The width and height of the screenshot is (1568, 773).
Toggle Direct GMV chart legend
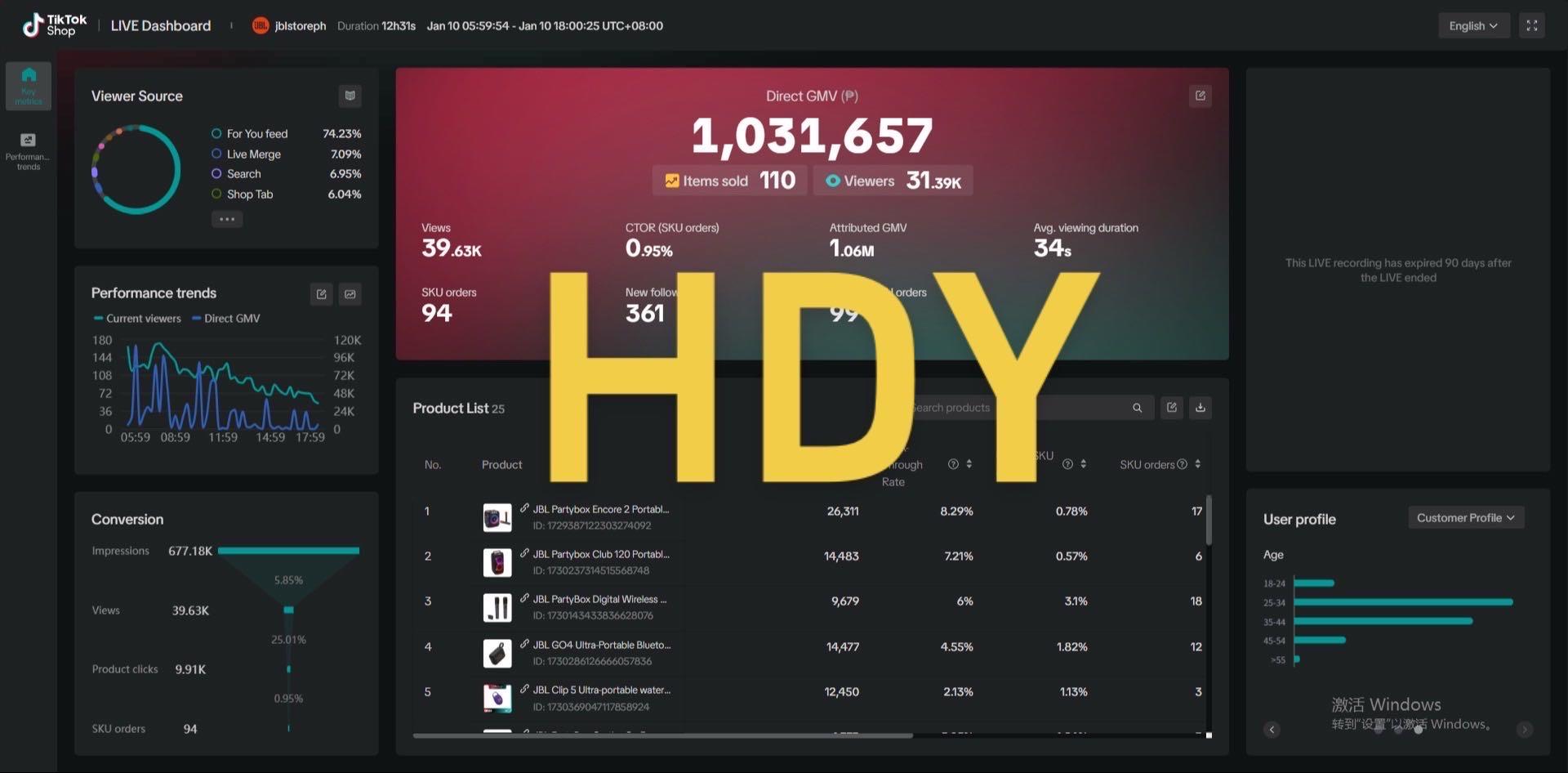click(x=226, y=318)
